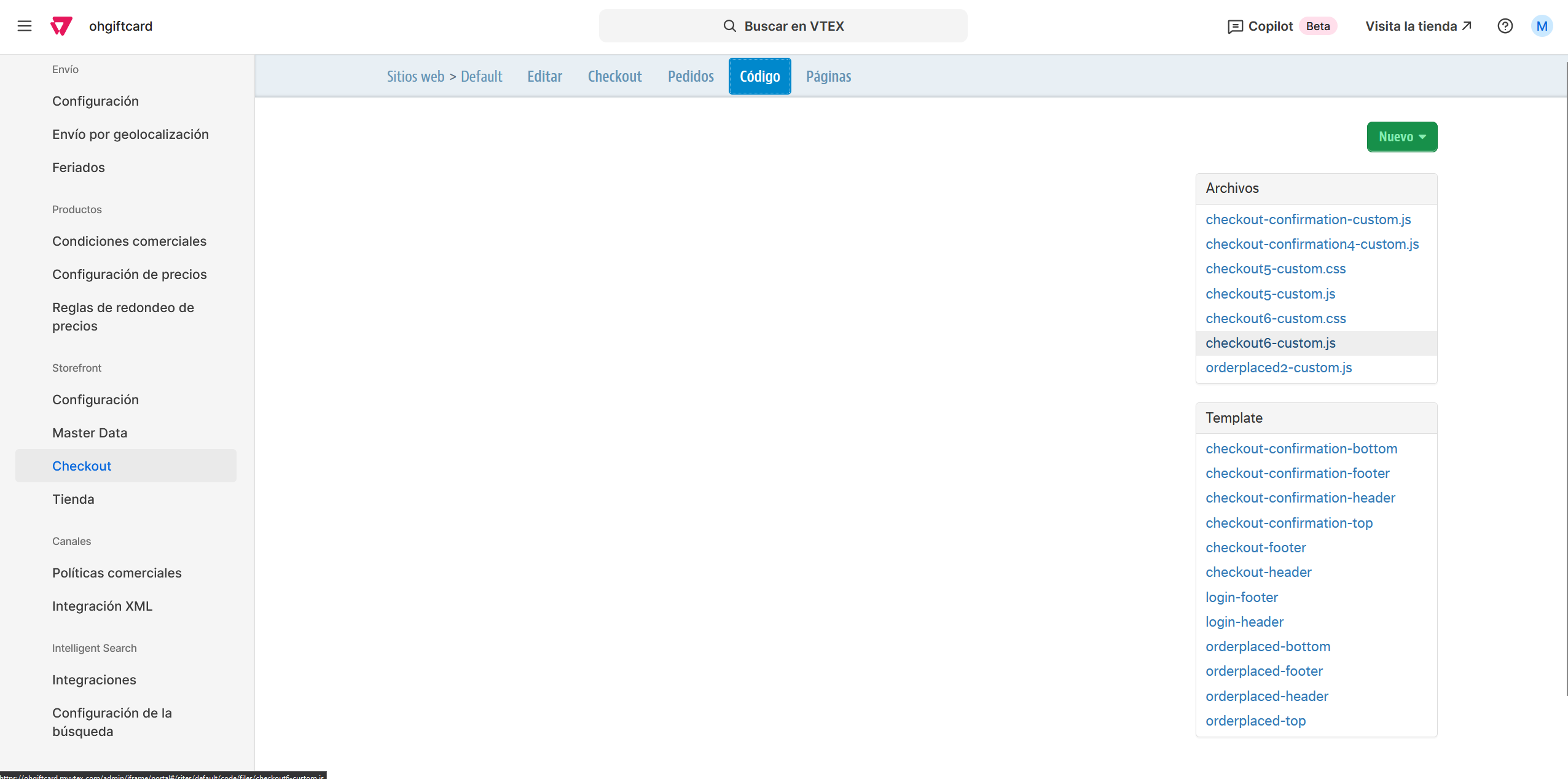Select Master Data in sidebar
The image size is (1568, 779).
(x=90, y=433)
